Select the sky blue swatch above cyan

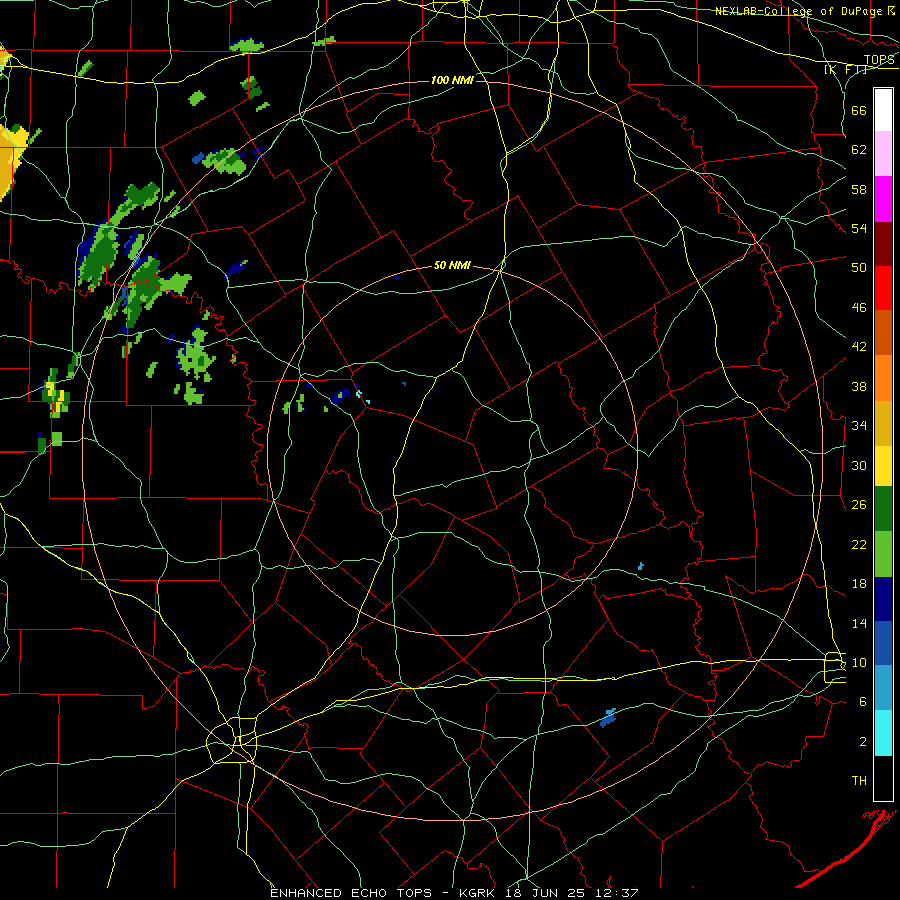[883, 688]
